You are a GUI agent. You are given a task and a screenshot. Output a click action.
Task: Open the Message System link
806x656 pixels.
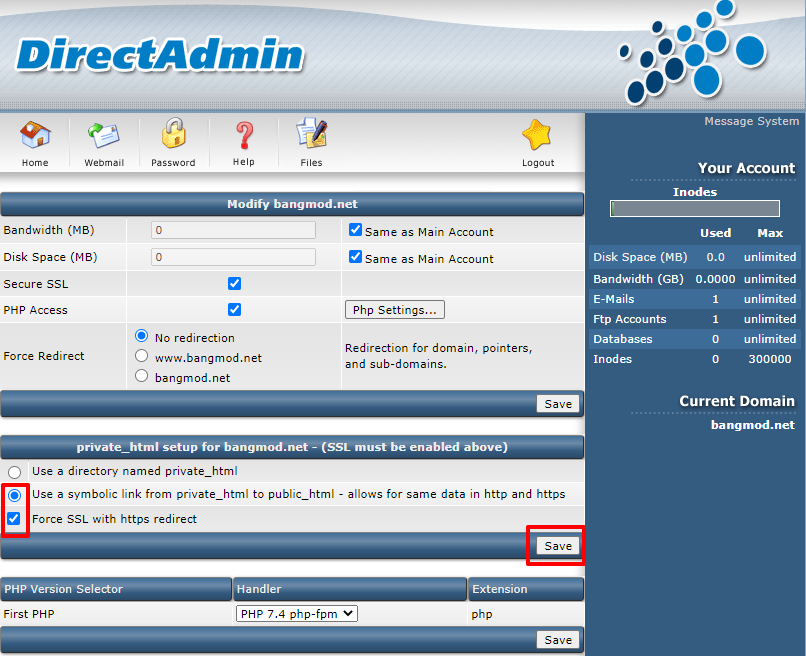pos(752,121)
